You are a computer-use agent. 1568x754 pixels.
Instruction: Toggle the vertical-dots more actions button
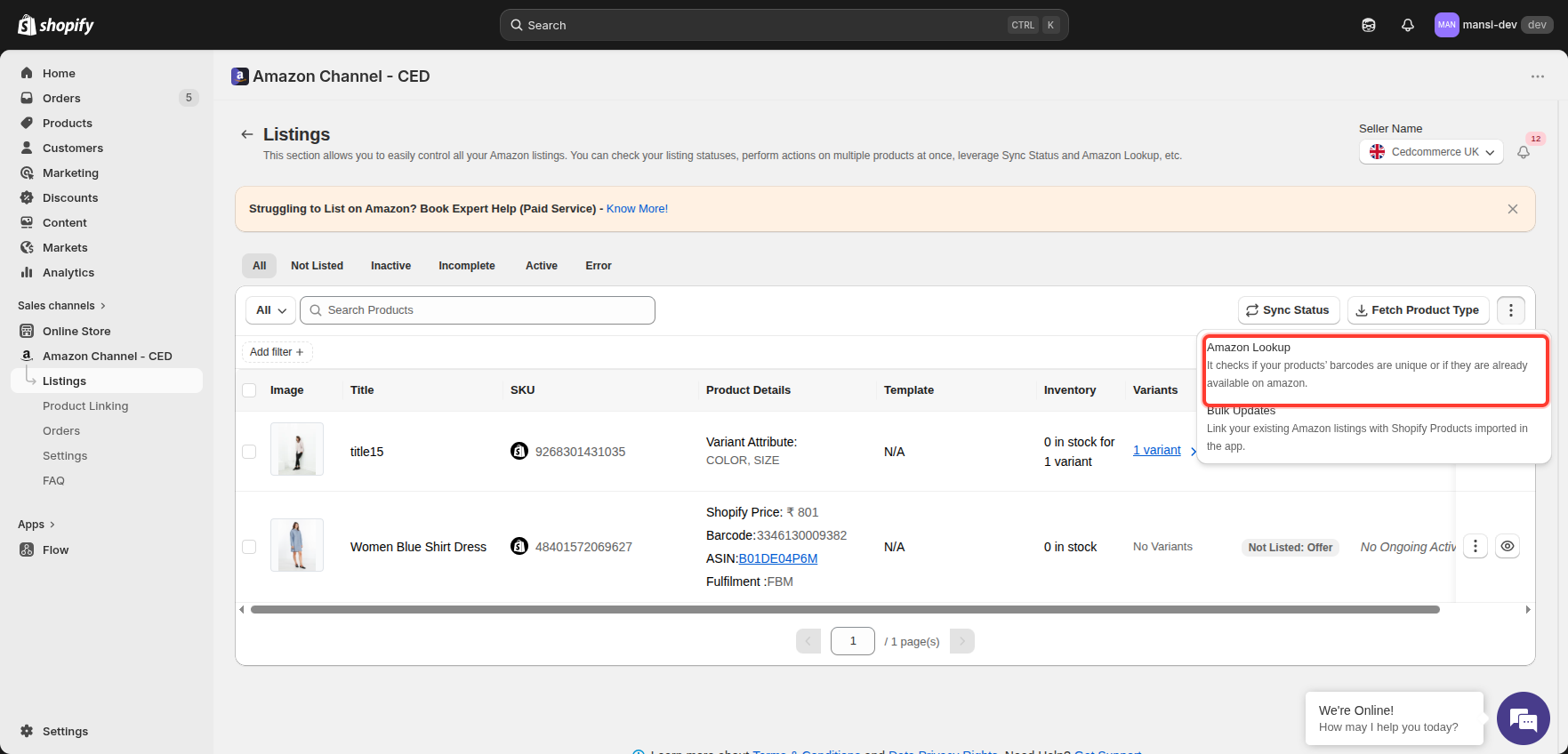(1511, 310)
